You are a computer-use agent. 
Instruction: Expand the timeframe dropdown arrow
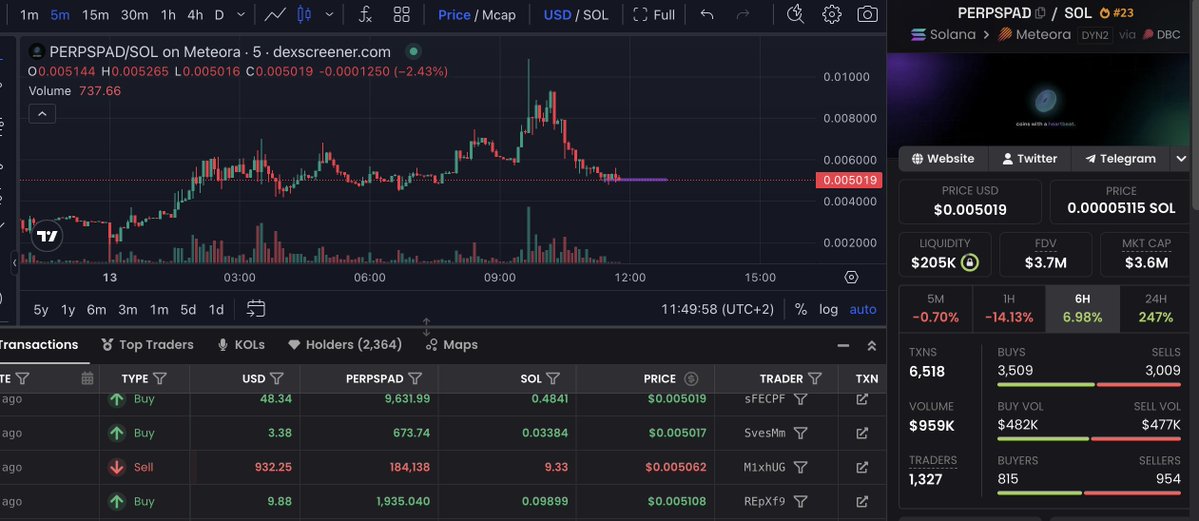pos(242,15)
